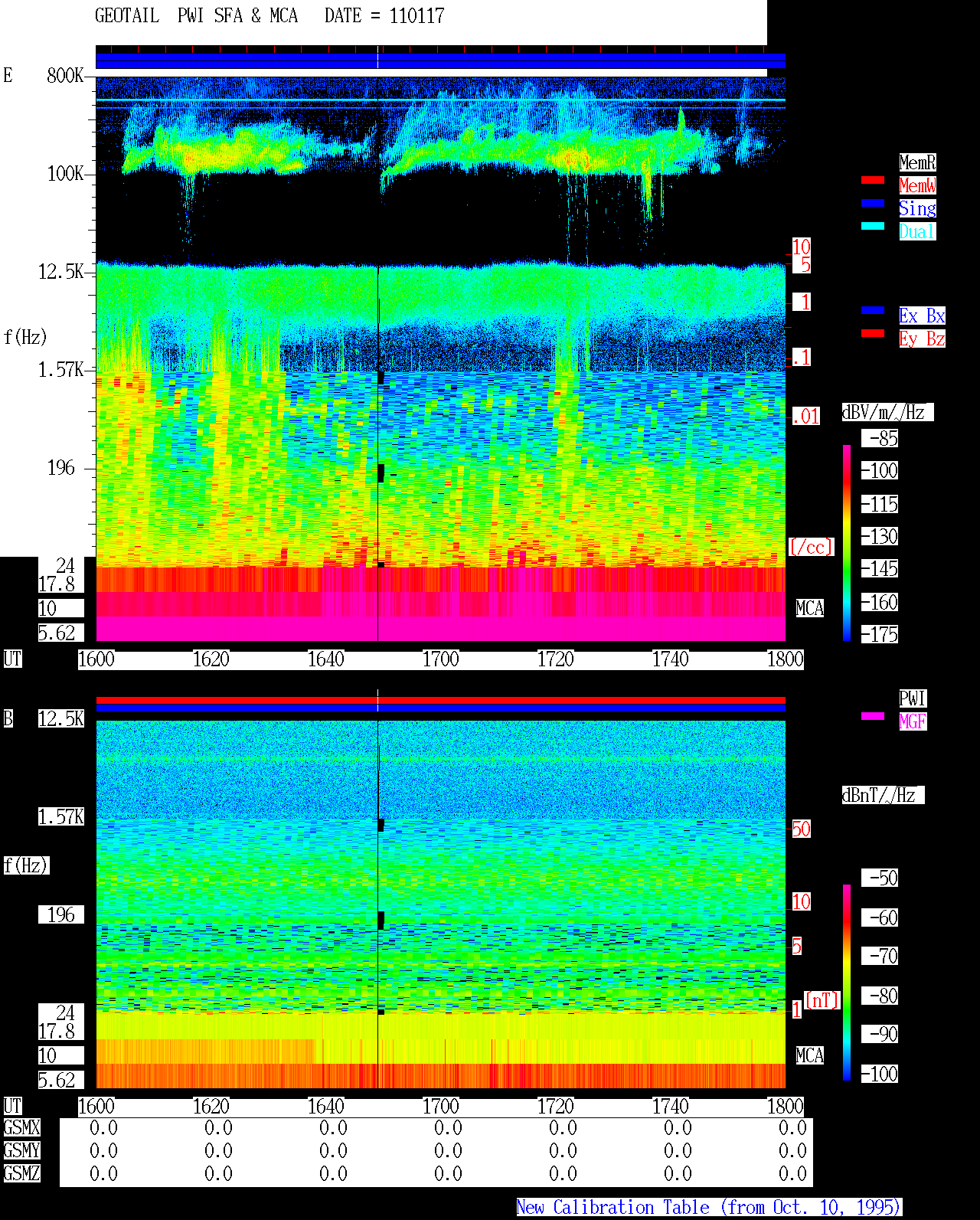Select the Ex Bx legend label
The image size is (980, 1220).
(922, 316)
